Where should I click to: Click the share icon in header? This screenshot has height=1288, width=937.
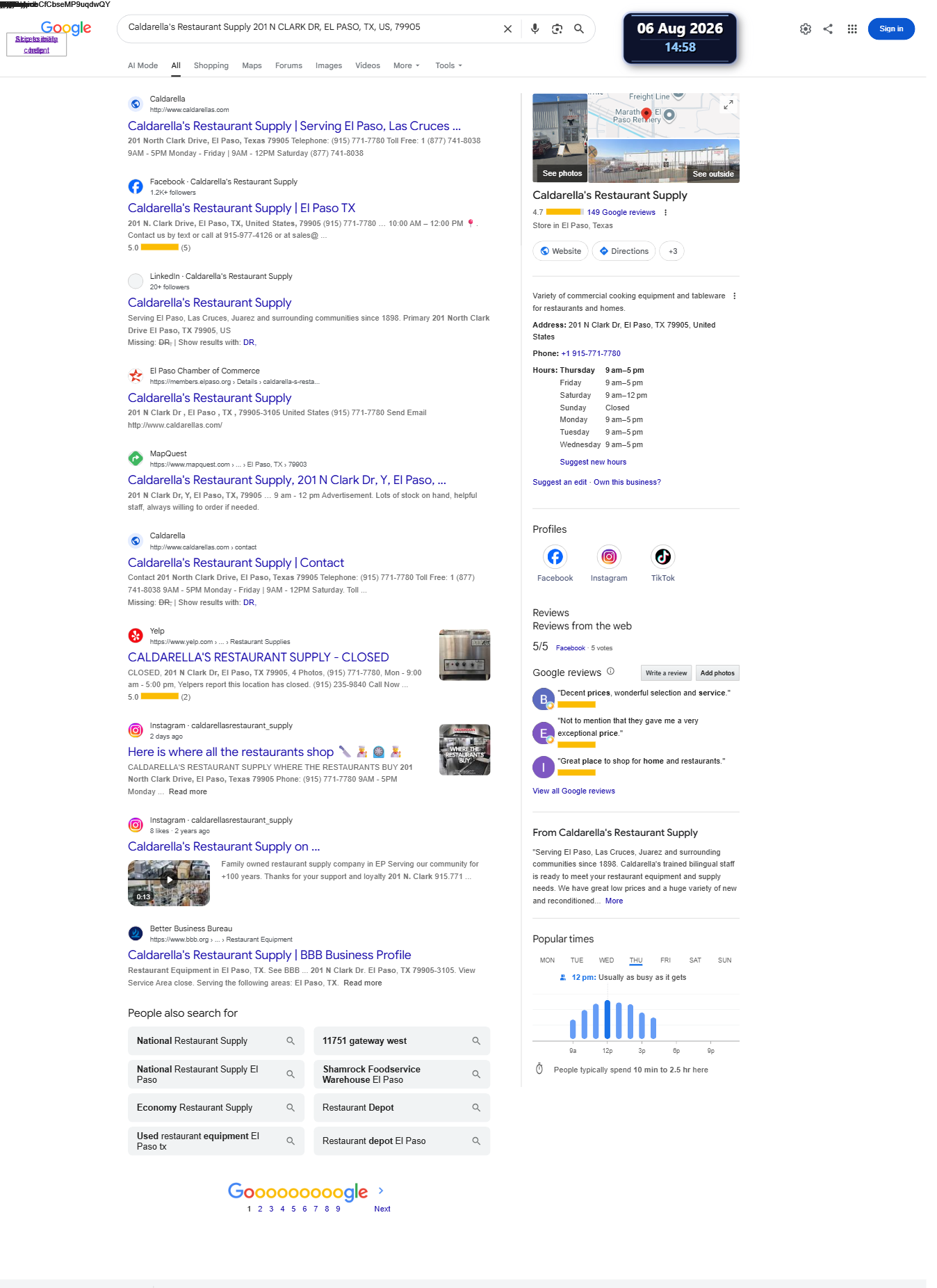tap(828, 29)
